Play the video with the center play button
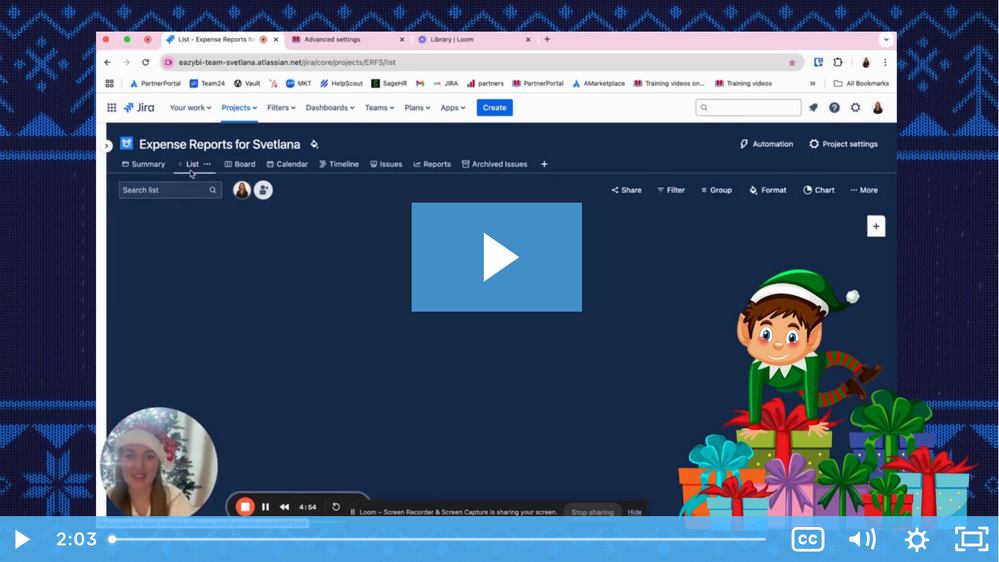 (x=496, y=257)
